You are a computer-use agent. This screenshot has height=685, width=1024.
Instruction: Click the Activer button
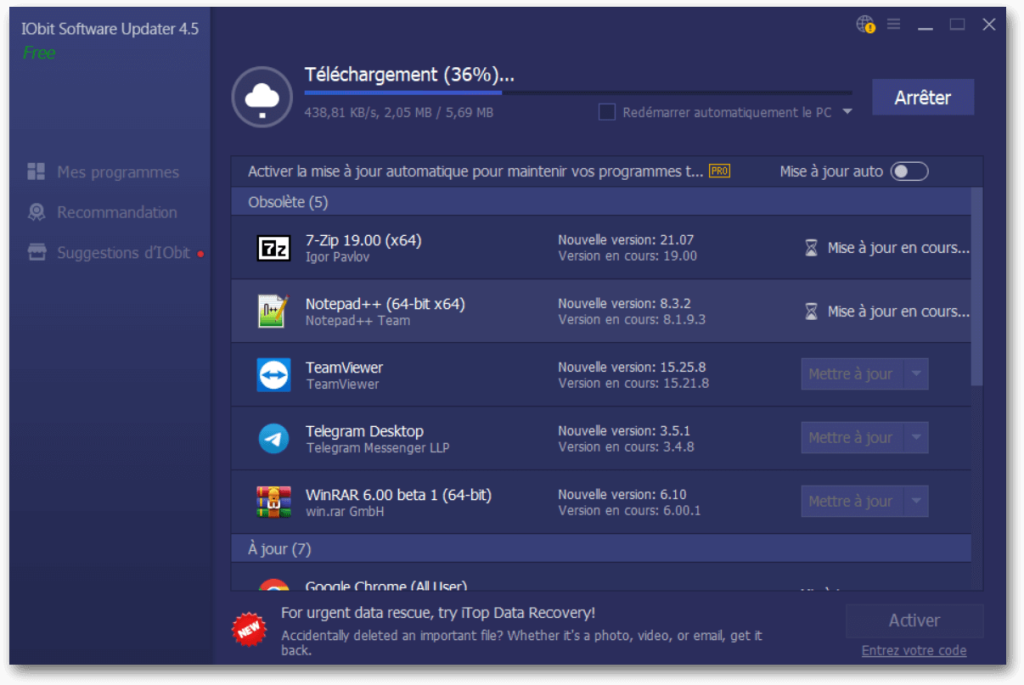914,620
